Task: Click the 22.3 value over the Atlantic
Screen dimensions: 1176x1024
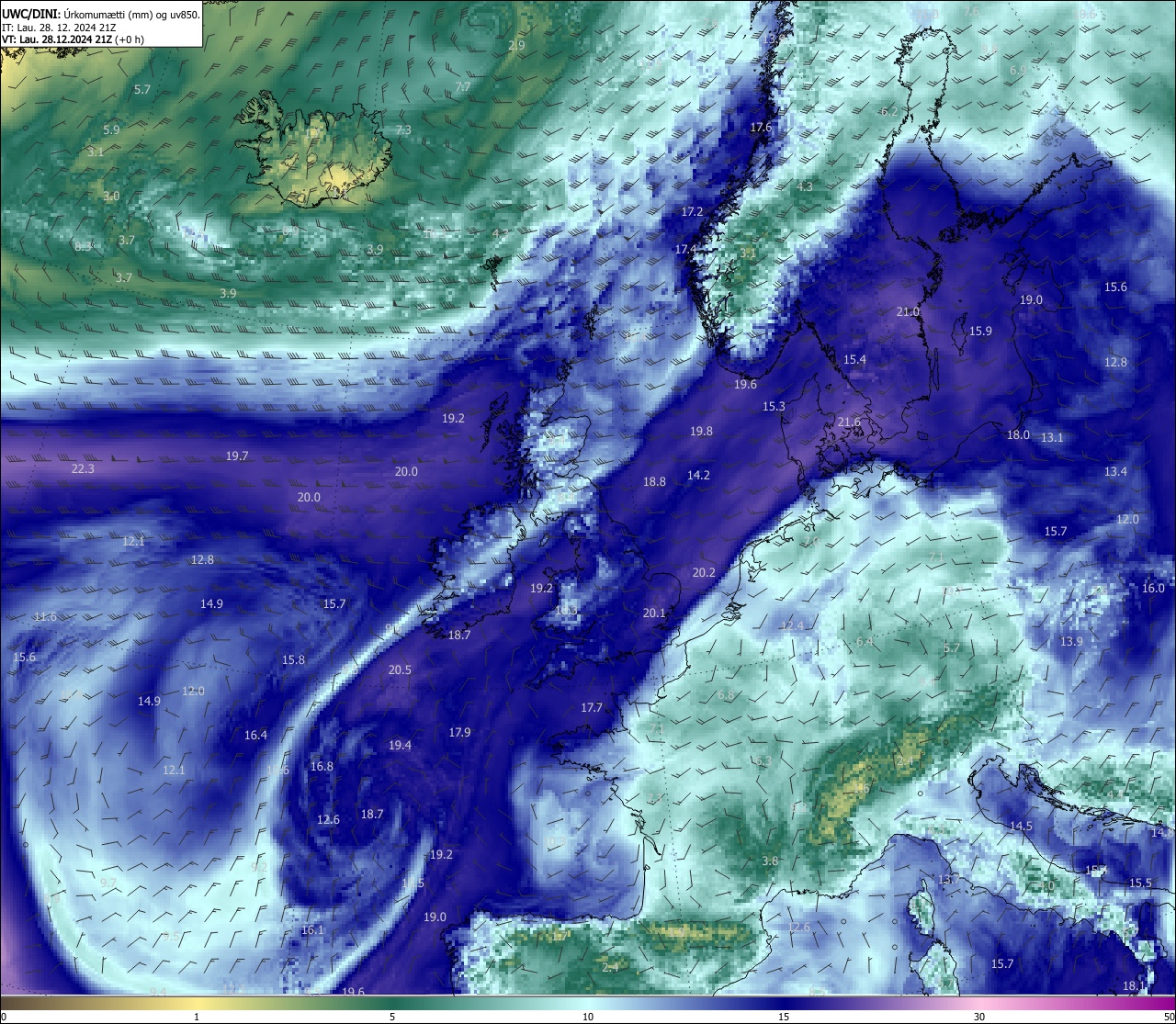Action: 83,469
